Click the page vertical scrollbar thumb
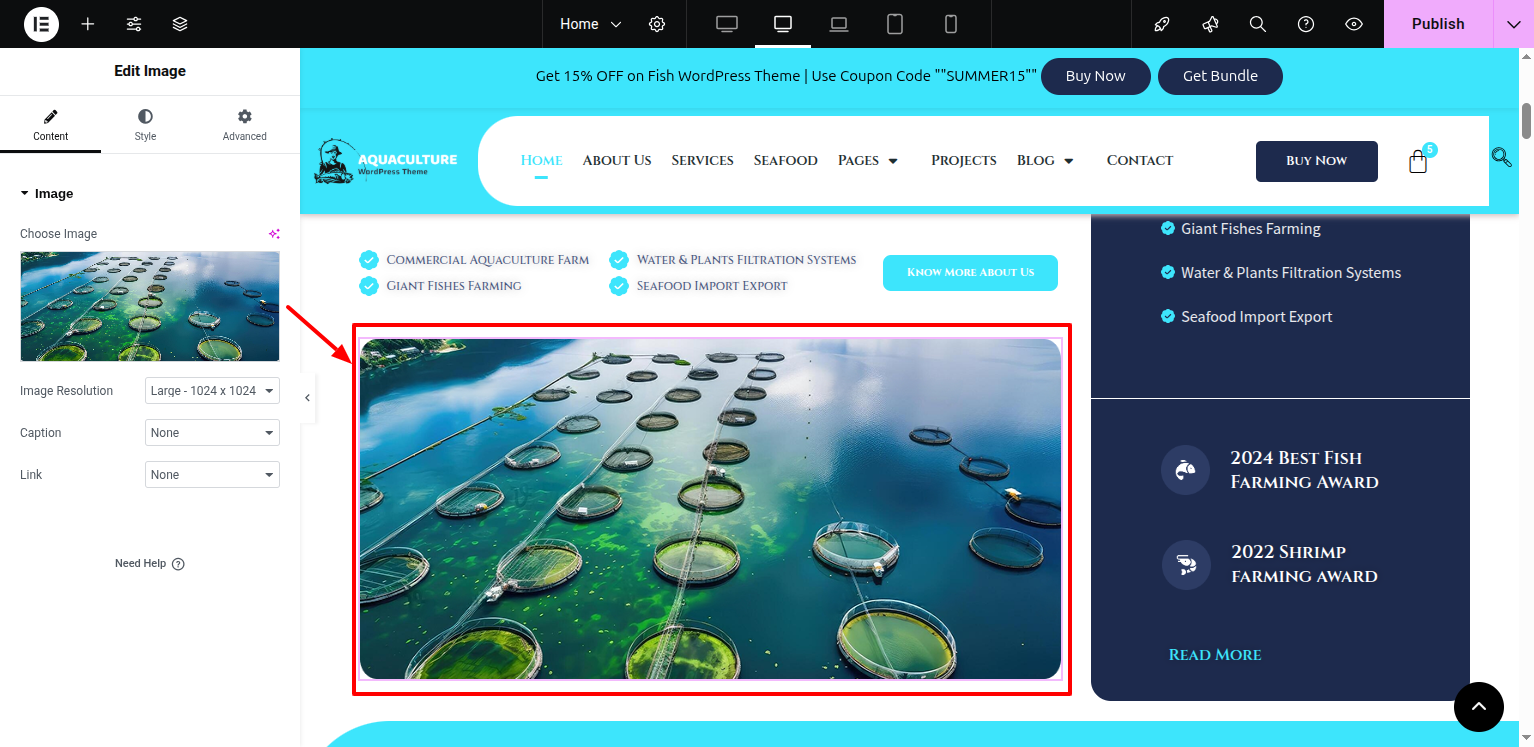1534x747 pixels. [x=1526, y=121]
